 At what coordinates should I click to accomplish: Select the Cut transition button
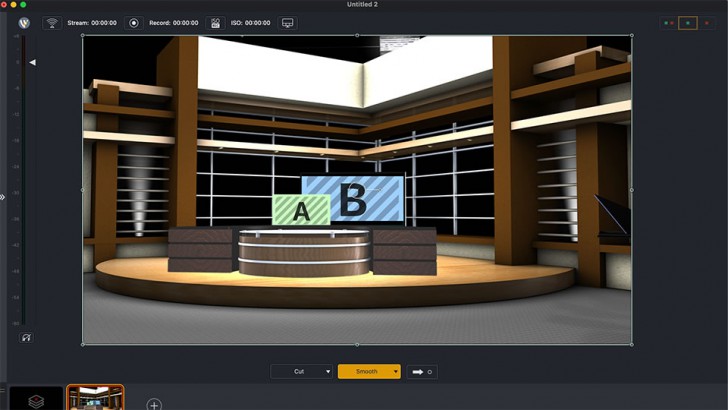(x=299, y=371)
